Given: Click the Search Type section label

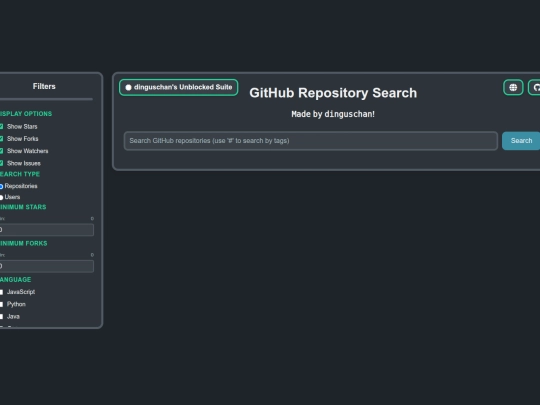Looking at the screenshot, I should click(x=20, y=174).
